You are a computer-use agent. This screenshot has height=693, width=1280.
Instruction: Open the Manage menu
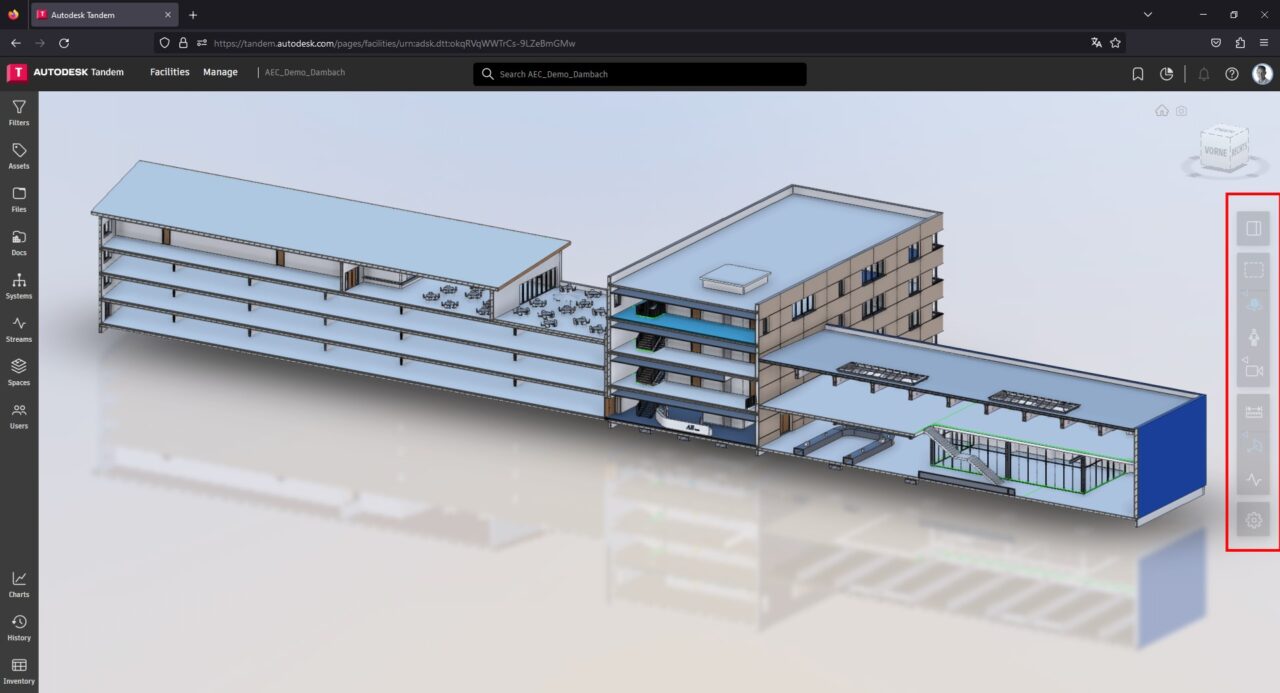[x=220, y=72]
